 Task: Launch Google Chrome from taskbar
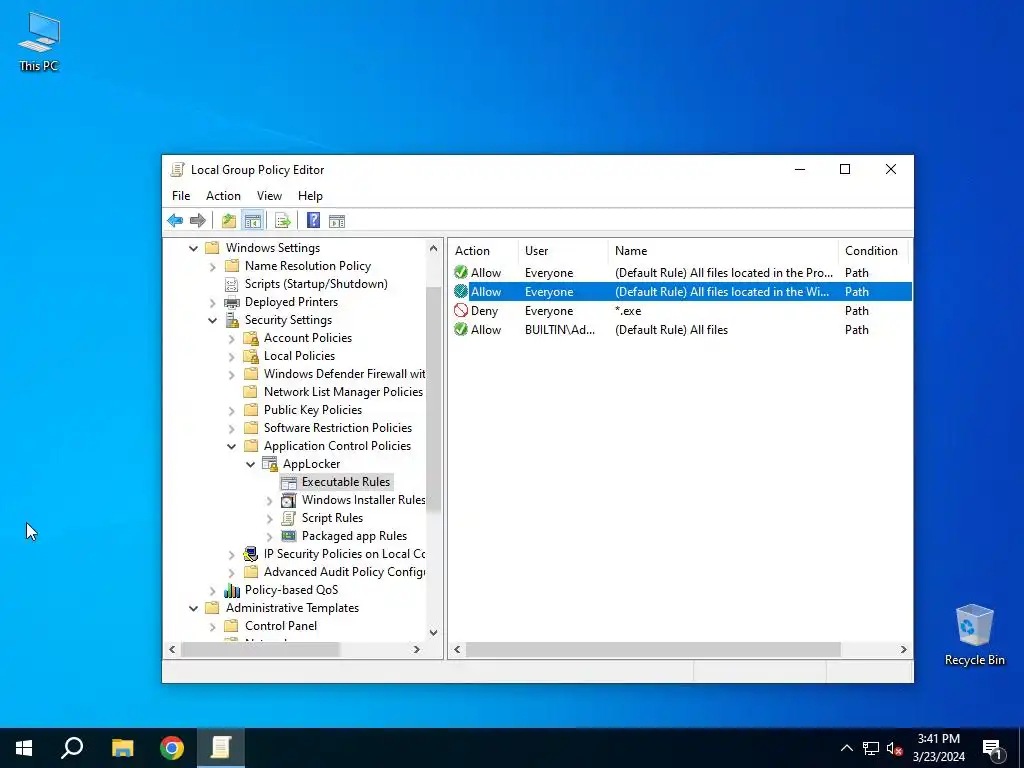pos(172,748)
